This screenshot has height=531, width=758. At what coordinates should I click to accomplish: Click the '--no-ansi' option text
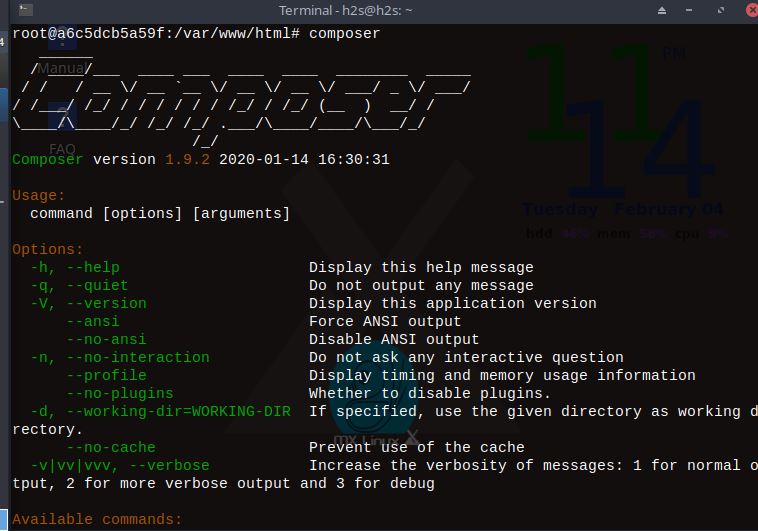click(x=106, y=339)
